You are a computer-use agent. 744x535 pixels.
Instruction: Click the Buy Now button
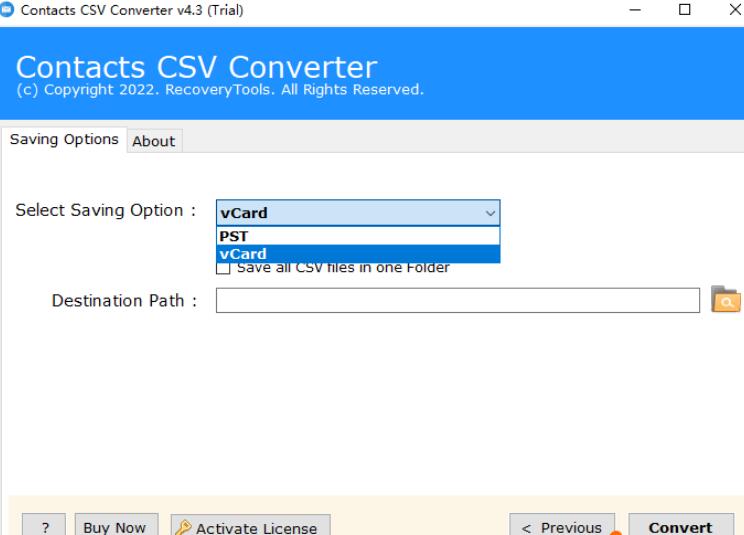pos(116,526)
